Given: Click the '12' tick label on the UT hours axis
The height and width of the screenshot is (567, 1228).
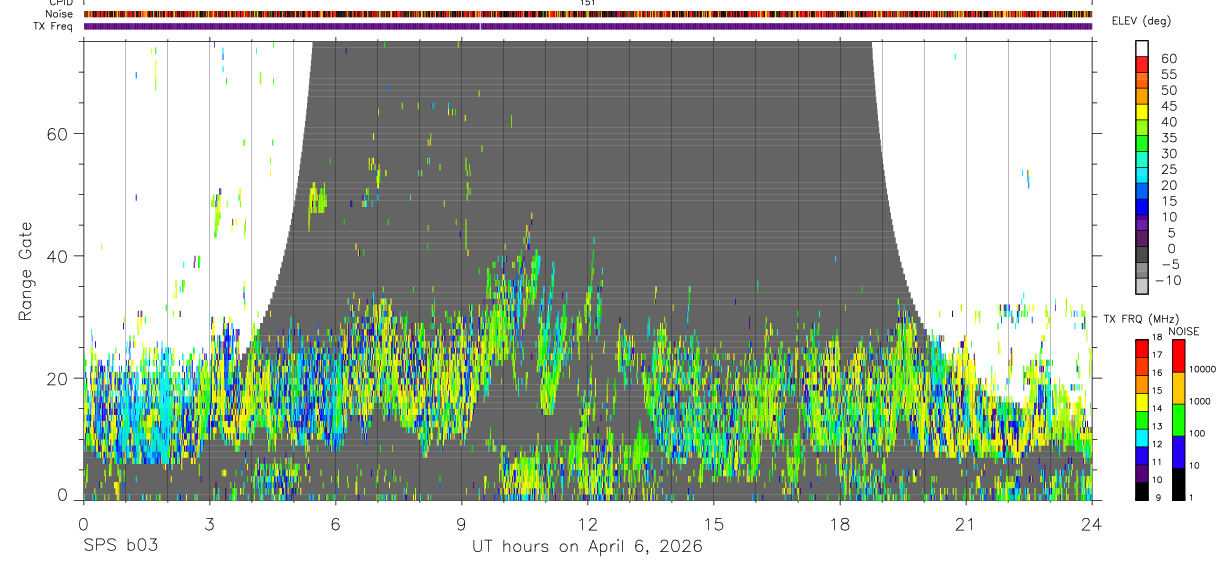Looking at the screenshot, I should pos(587,524).
